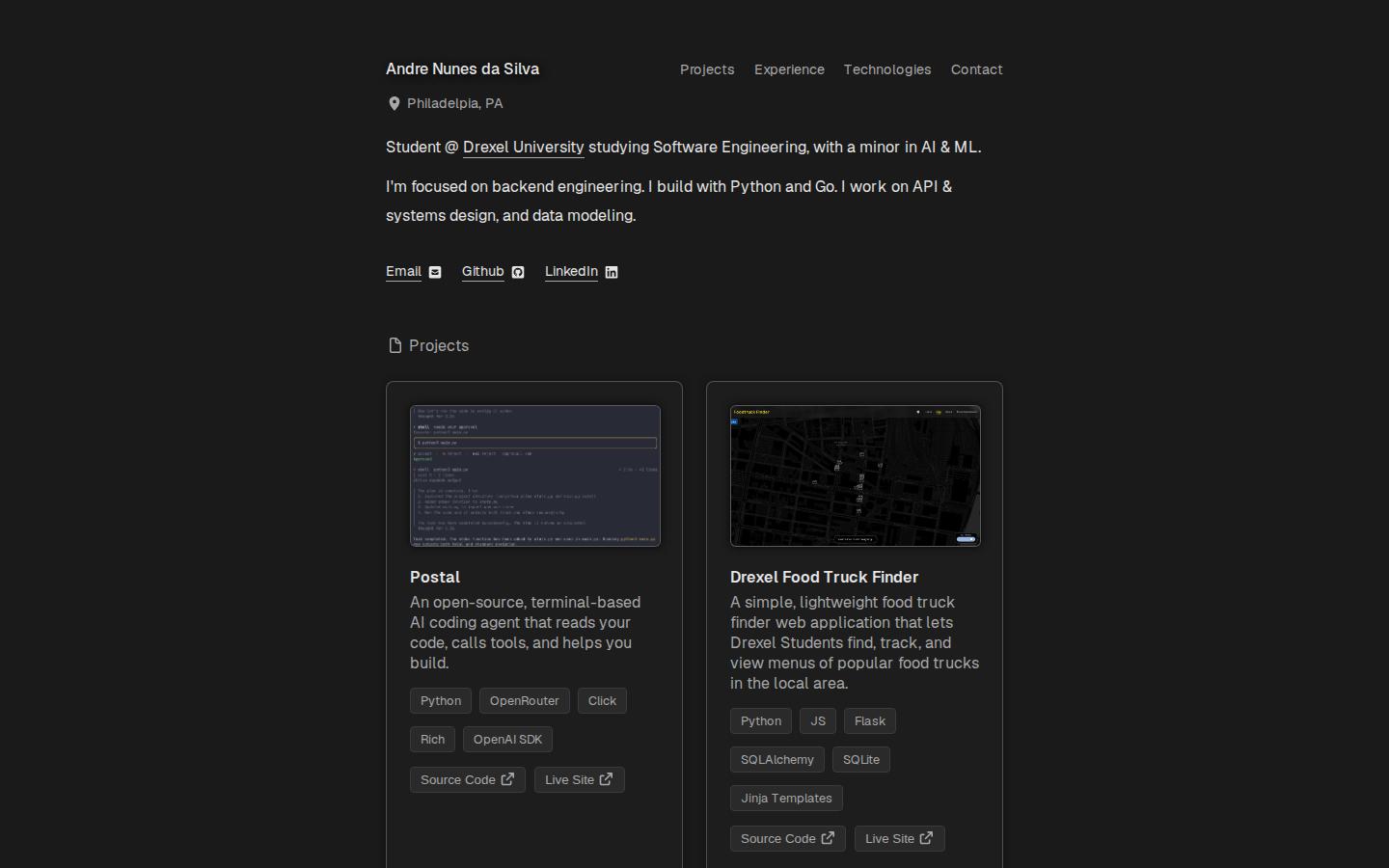The image size is (1389, 868).
Task: Click the Postal terminal screenshot thumbnail
Action: (x=535, y=475)
